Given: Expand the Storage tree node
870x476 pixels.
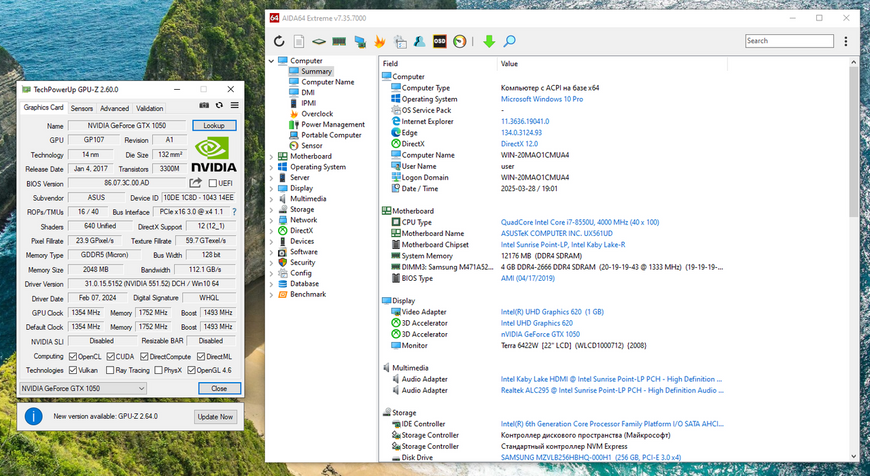Looking at the screenshot, I should tap(271, 210).
